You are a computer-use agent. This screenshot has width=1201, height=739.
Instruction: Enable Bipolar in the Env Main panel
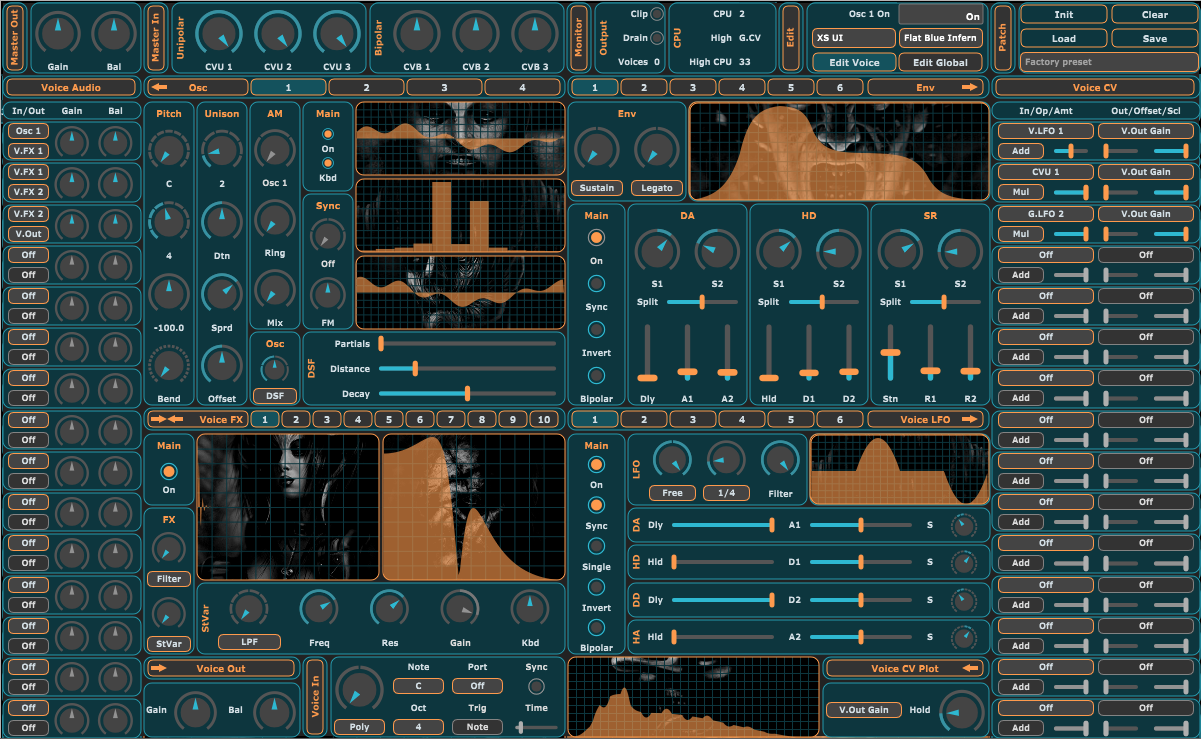596,375
